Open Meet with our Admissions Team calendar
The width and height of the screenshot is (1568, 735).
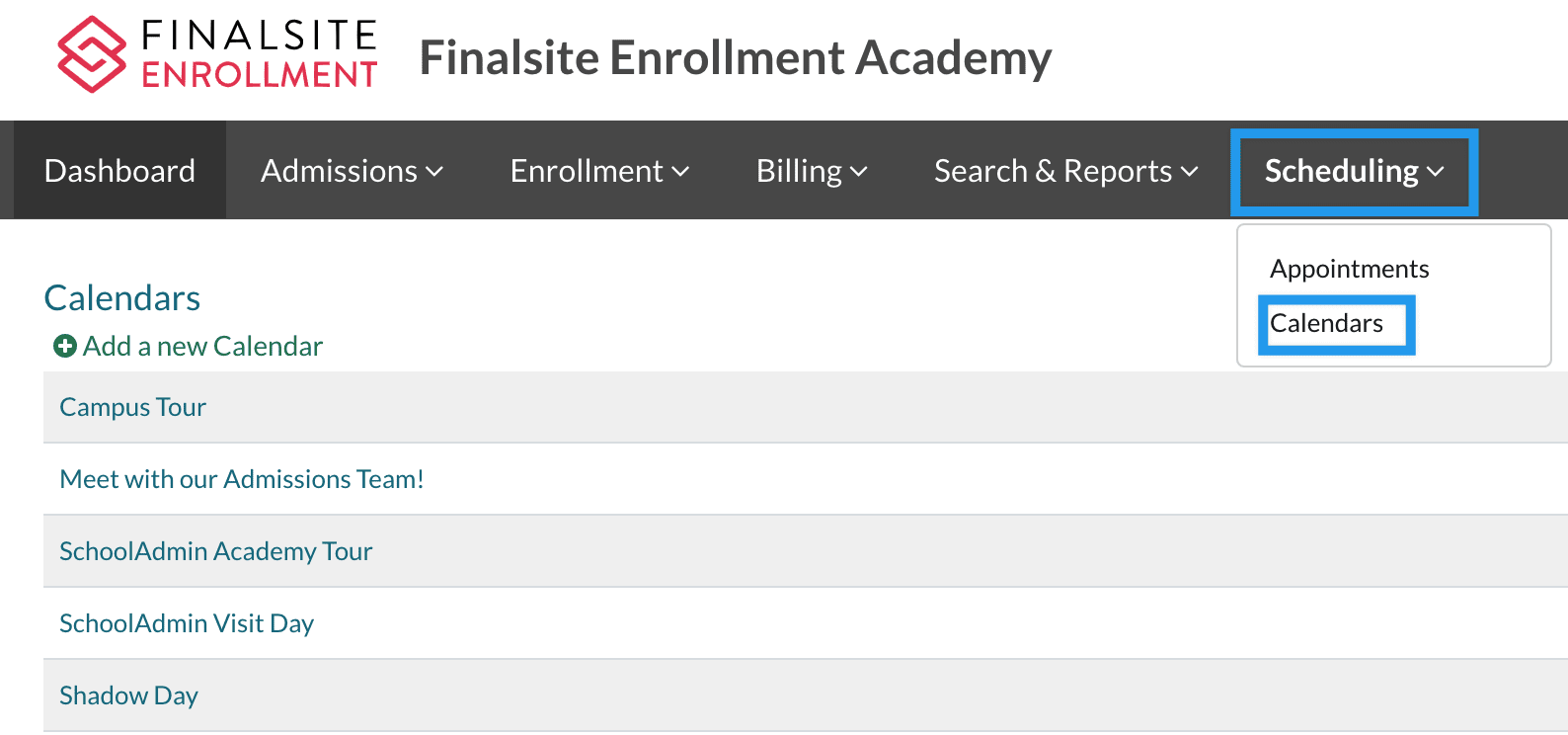(242, 479)
